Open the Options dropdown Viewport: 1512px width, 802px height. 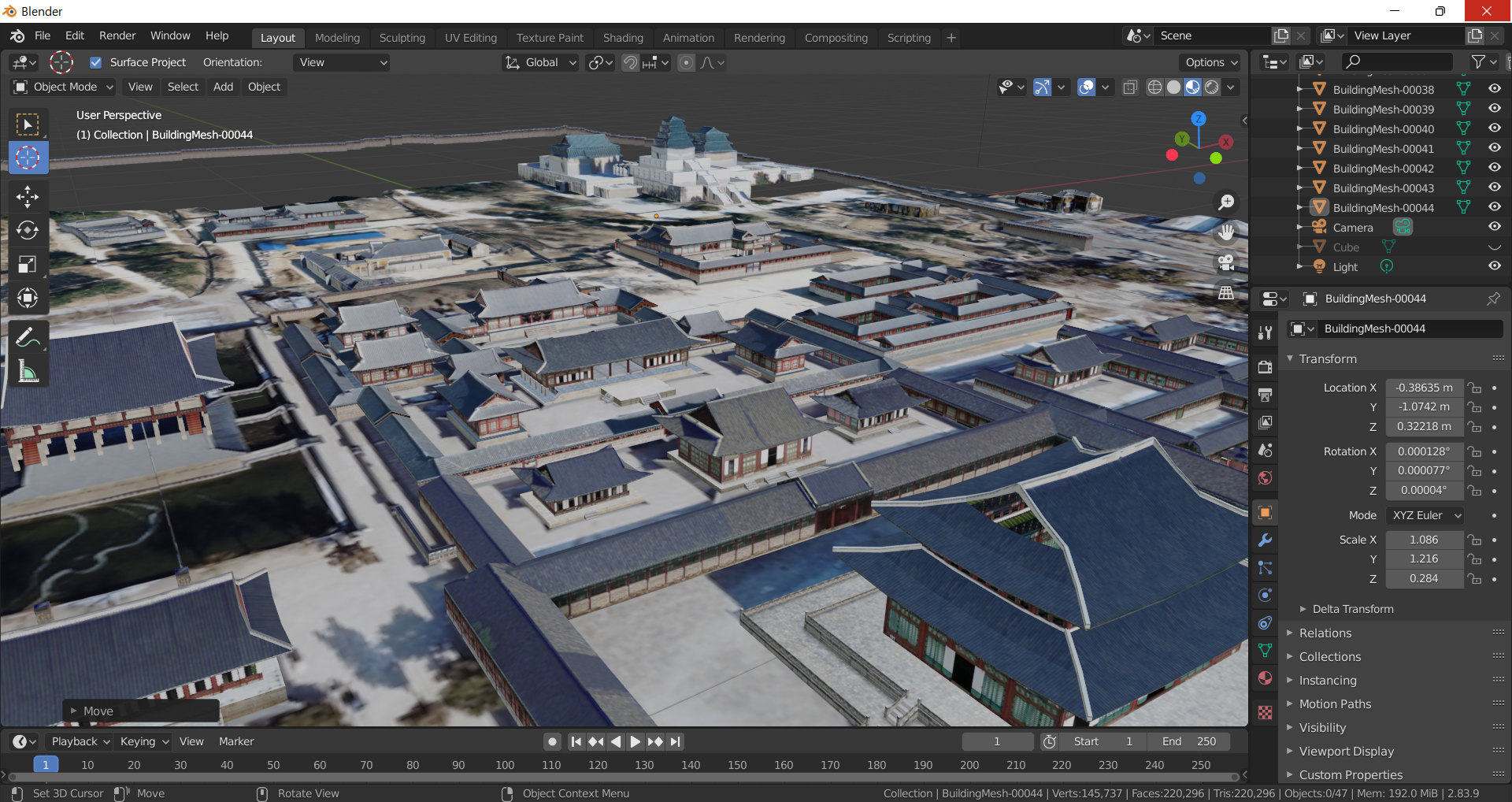point(1211,62)
